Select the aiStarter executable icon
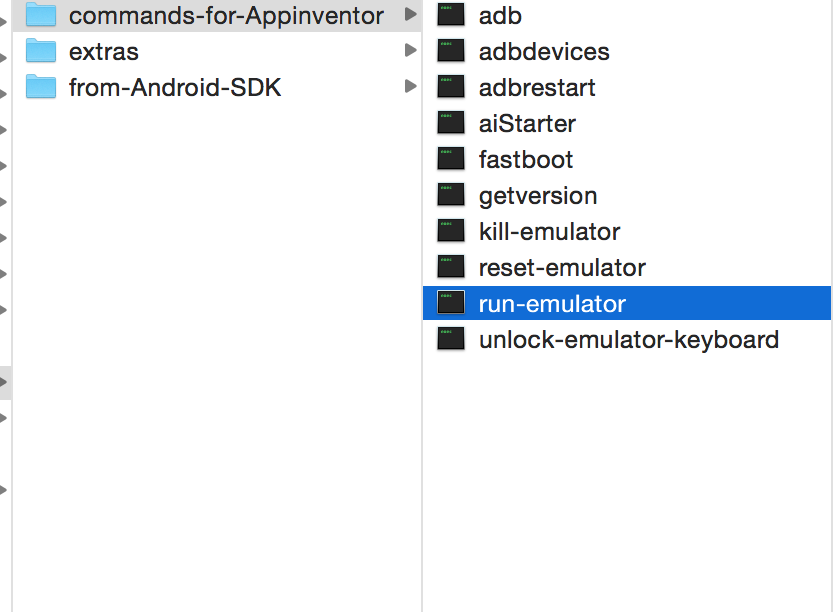The image size is (836, 612). [451, 123]
